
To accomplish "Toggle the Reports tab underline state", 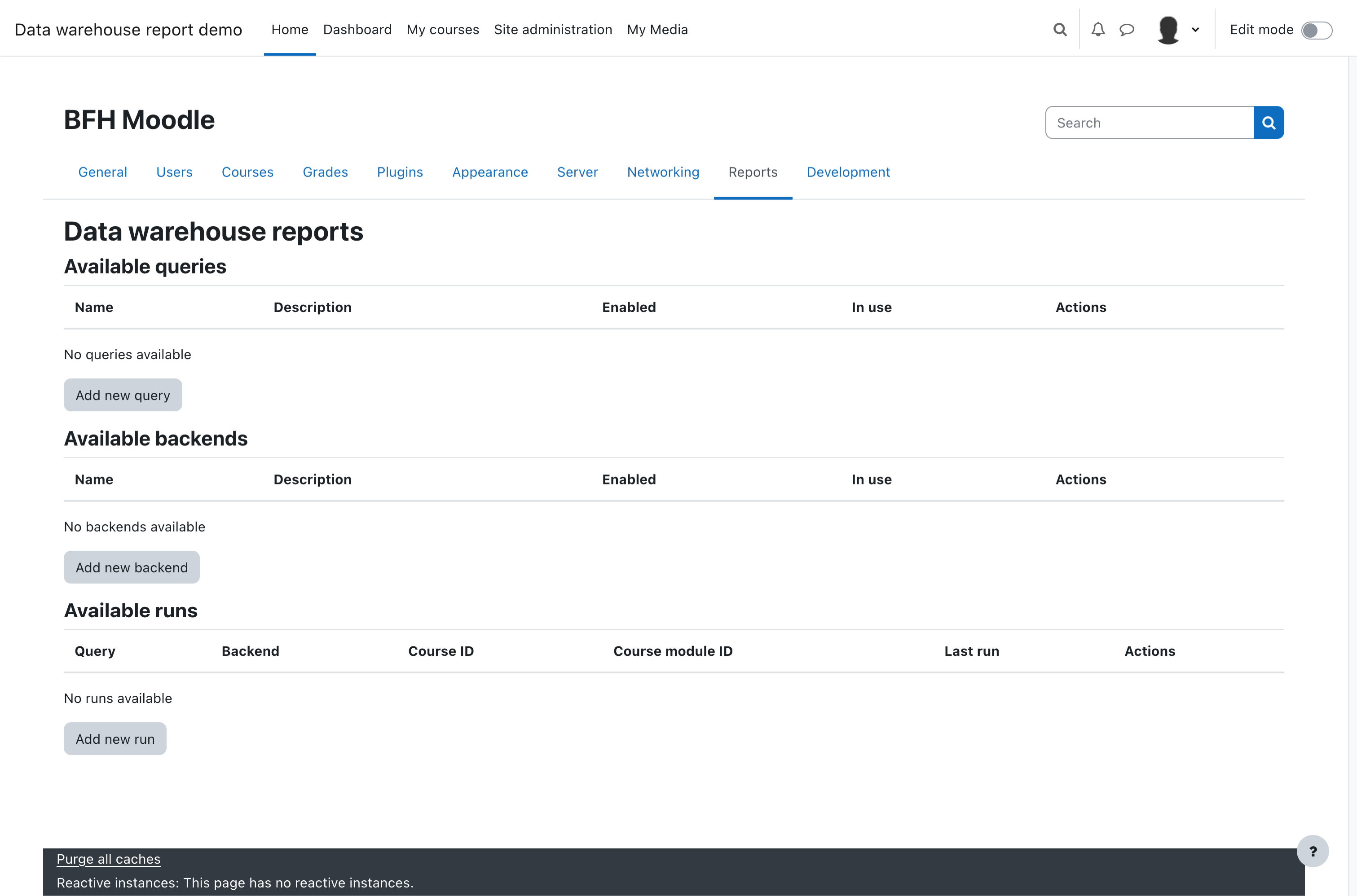I will coord(753,172).
